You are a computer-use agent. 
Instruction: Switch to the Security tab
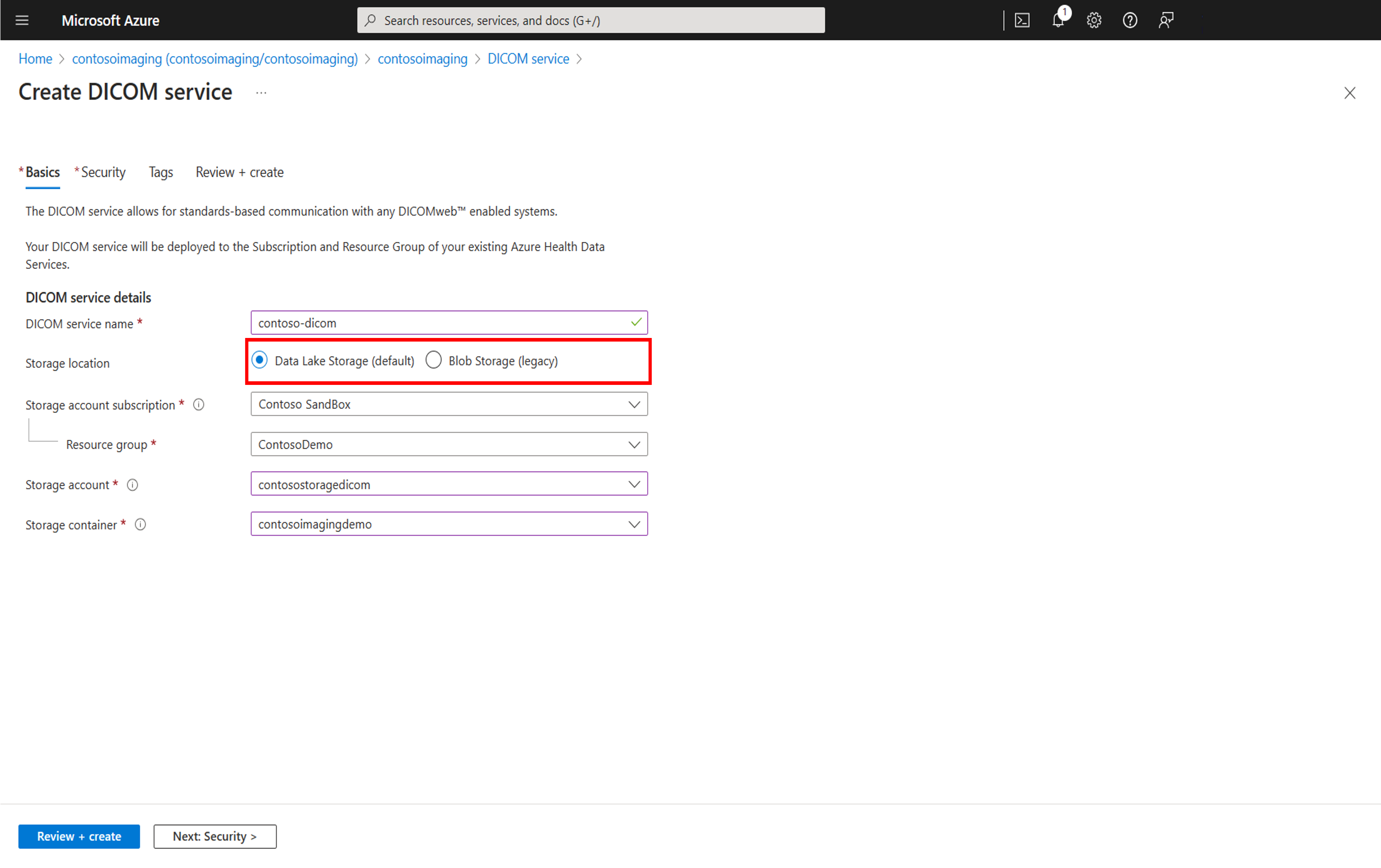click(x=103, y=173)
